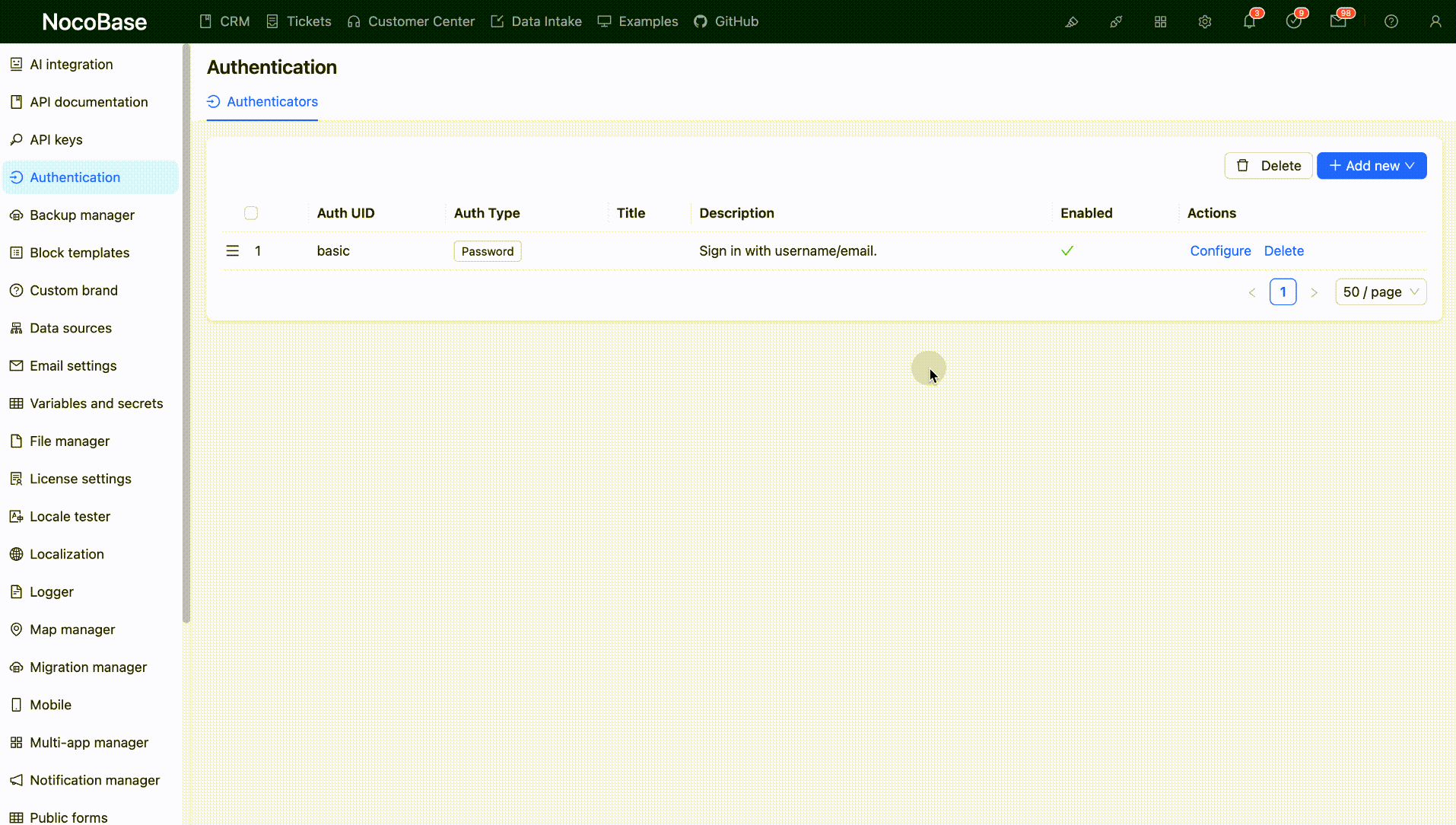The height and width of the screenshot is (825, 1456).
Task: Select Authentication in the left sidebar
Action: [x=75, y=177]
